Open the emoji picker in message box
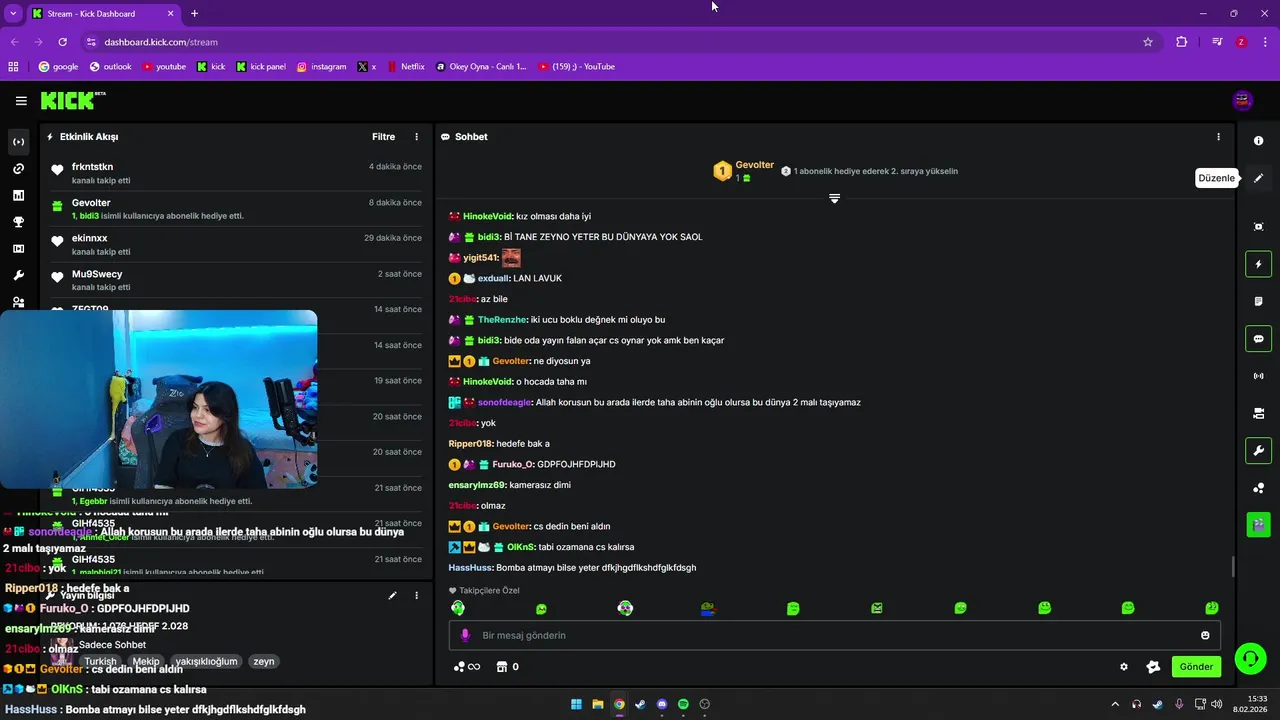This screenshot has width=1280, height=720. click(1205, 635)
